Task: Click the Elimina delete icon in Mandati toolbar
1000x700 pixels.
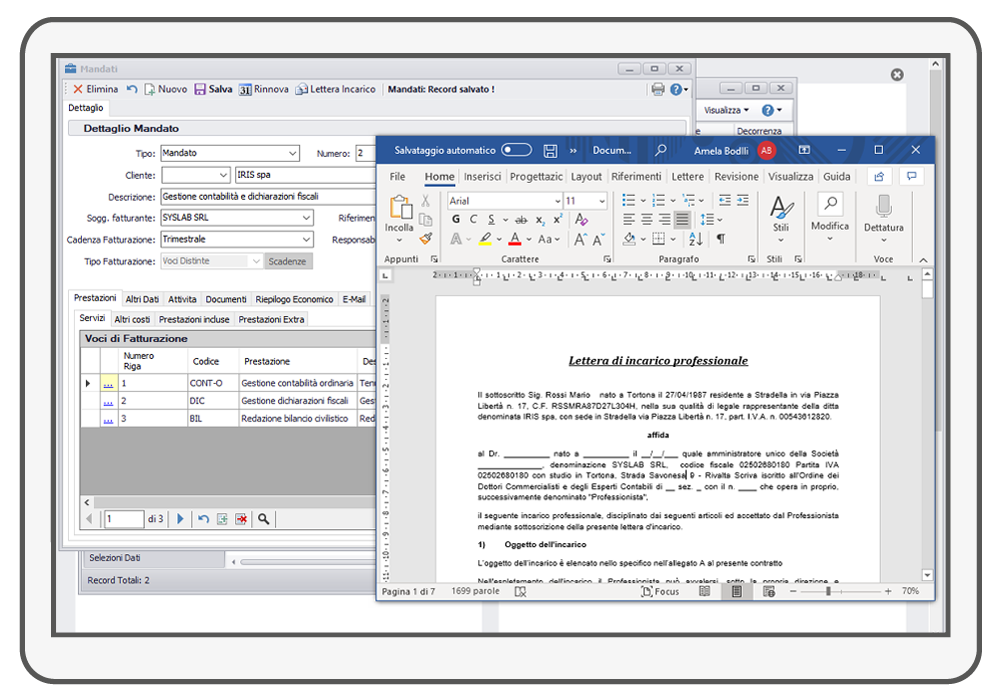Action: [x=78, y=89]
